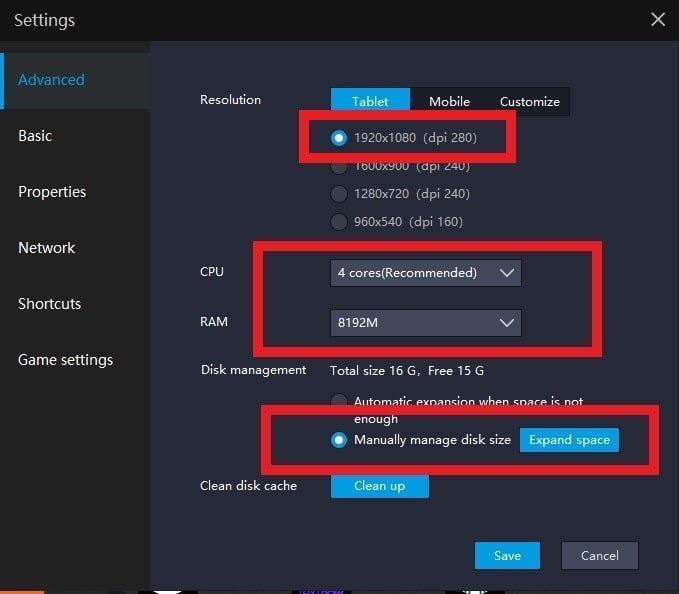Click the Expand space button

point(569,440)
